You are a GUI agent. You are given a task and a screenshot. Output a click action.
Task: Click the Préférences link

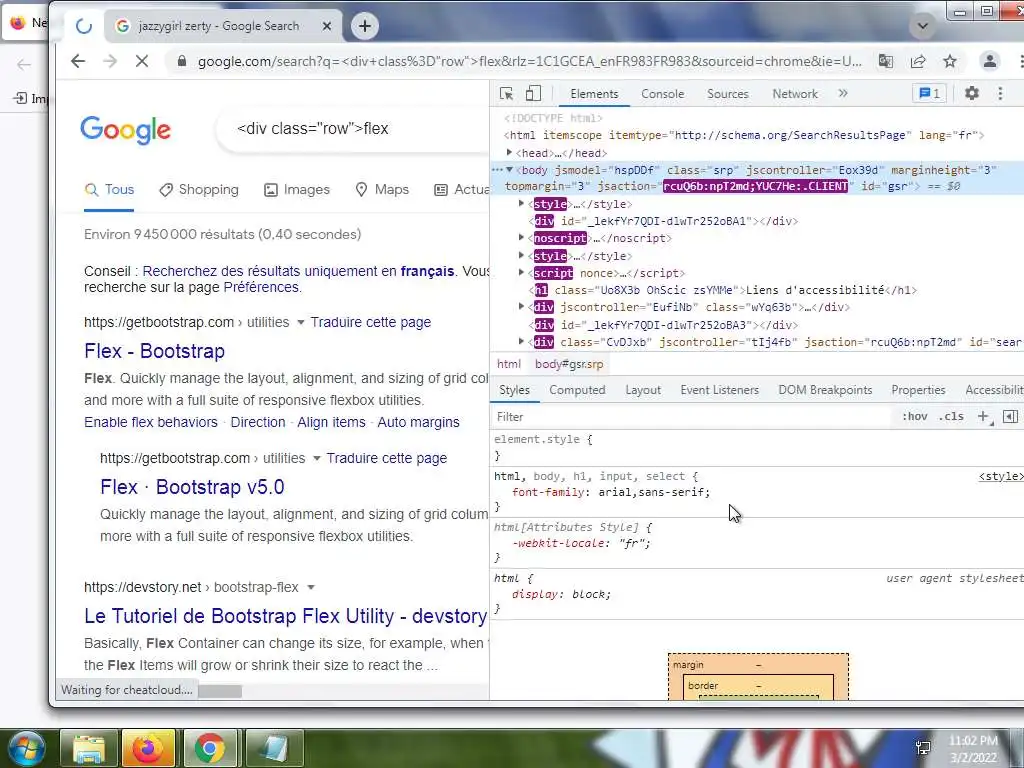(261, 287)
